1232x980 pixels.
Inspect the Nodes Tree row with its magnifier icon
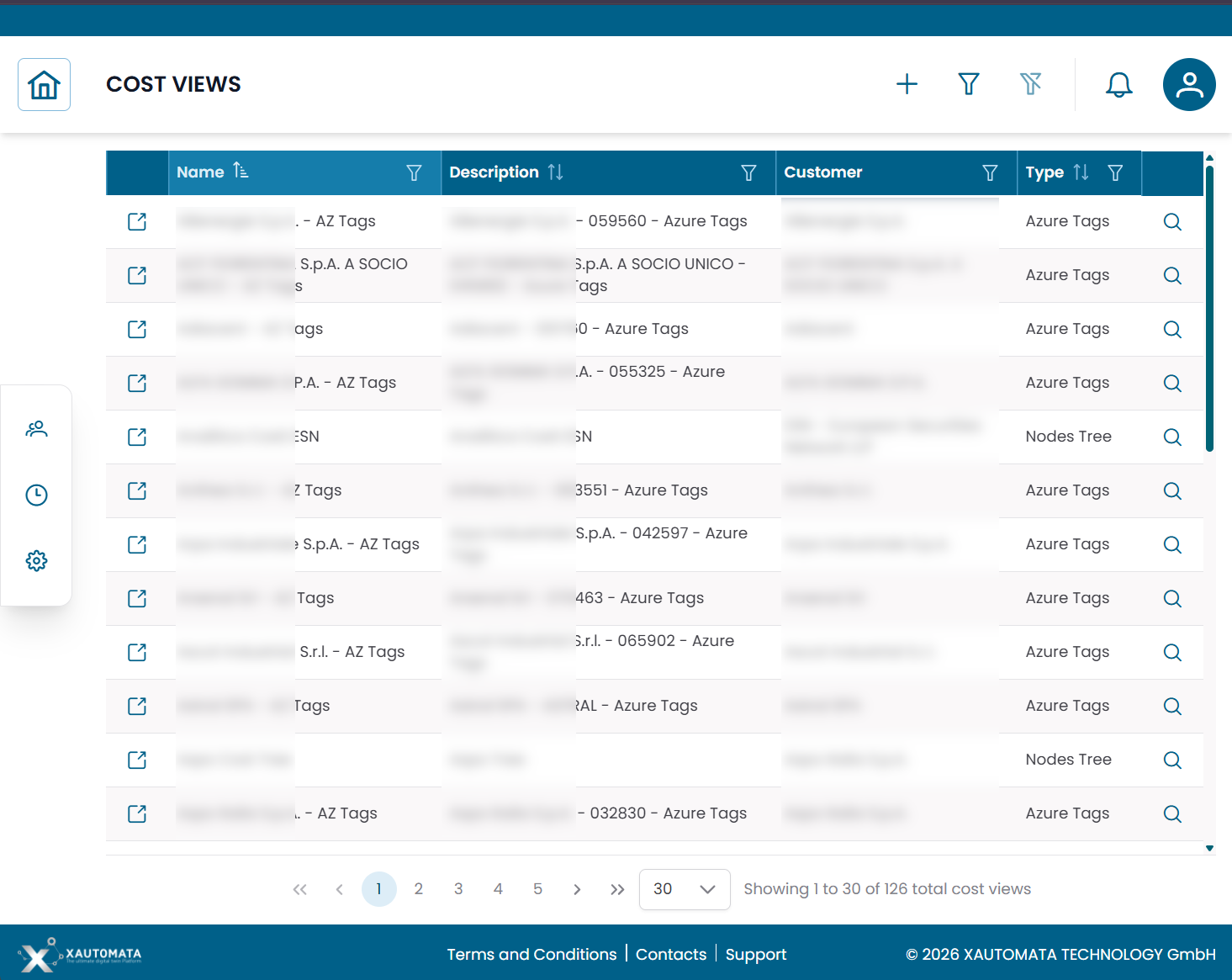click(1172, 437)
